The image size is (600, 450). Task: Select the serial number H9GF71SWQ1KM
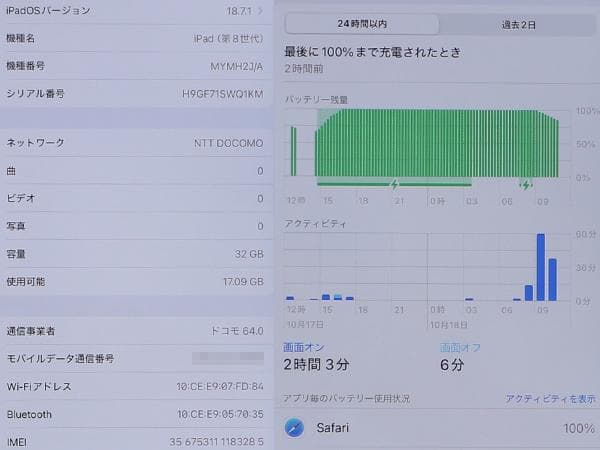click(223, 94)
